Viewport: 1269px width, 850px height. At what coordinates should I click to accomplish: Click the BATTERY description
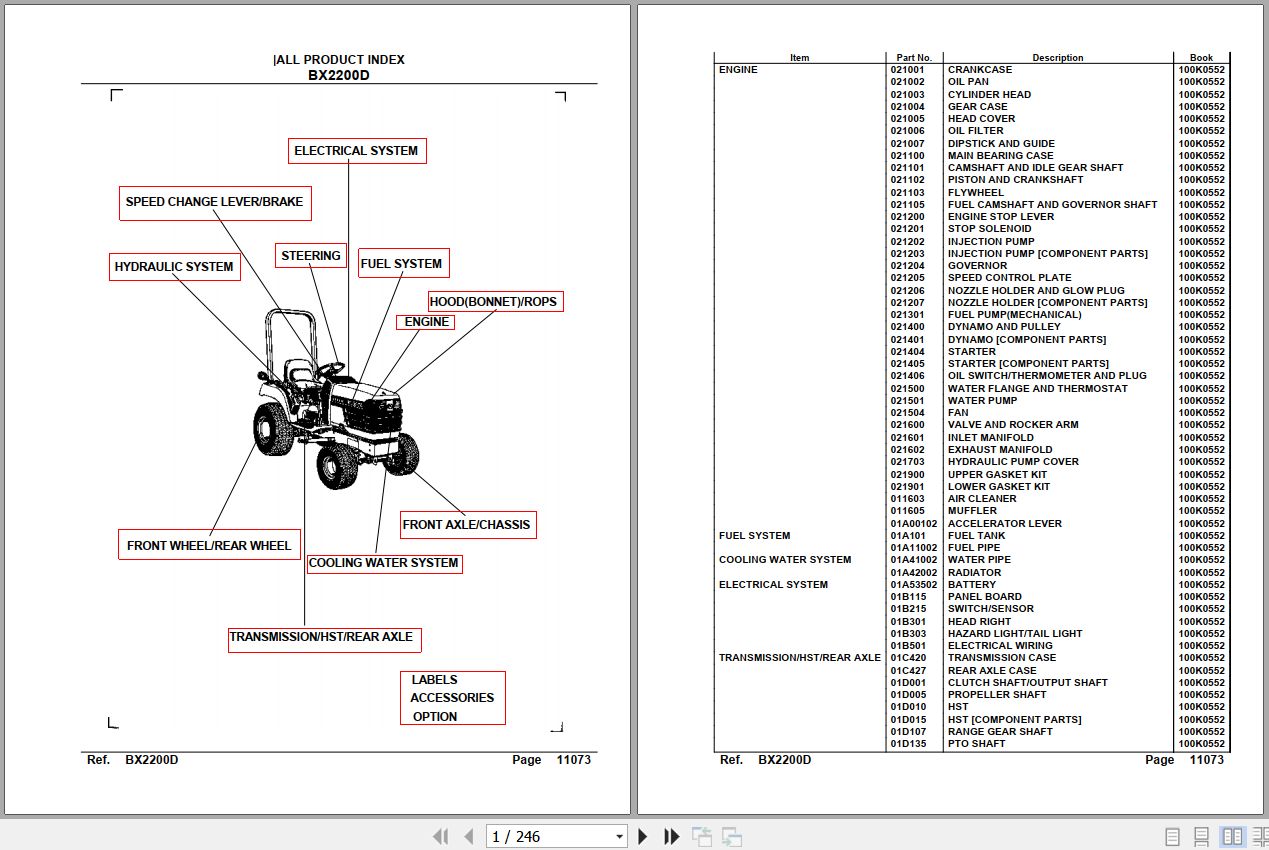972,585
